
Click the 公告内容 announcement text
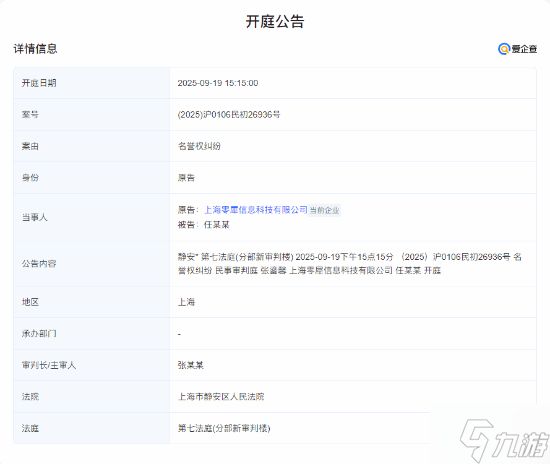(x=349, y=263)
